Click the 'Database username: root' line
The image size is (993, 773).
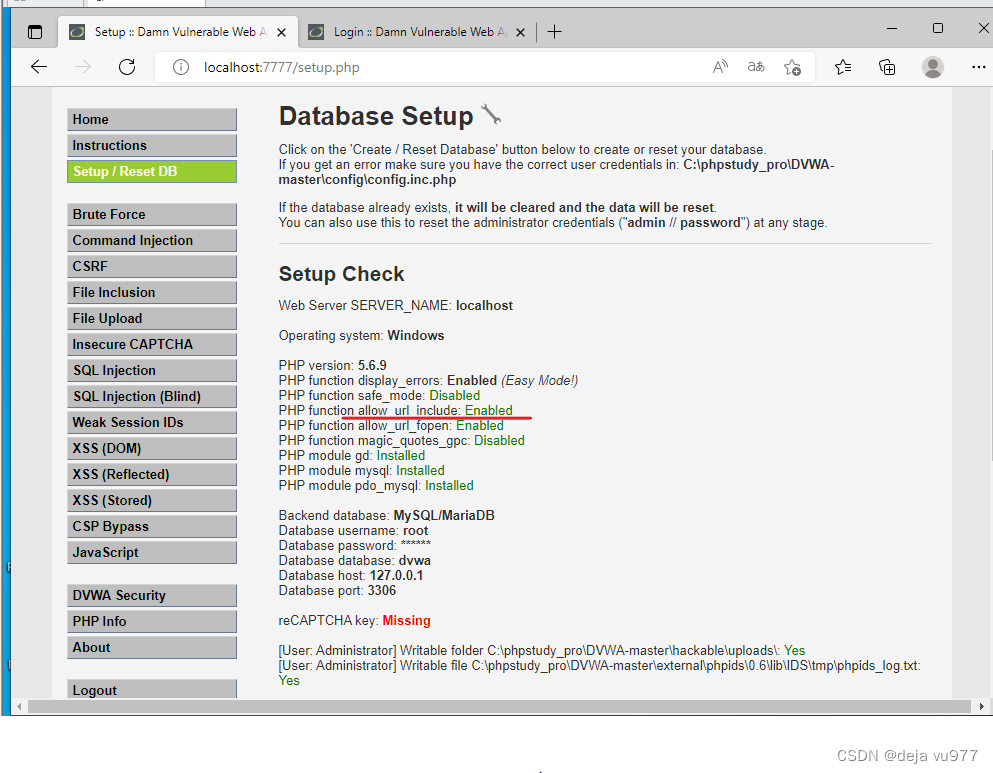tap(353, 531)
